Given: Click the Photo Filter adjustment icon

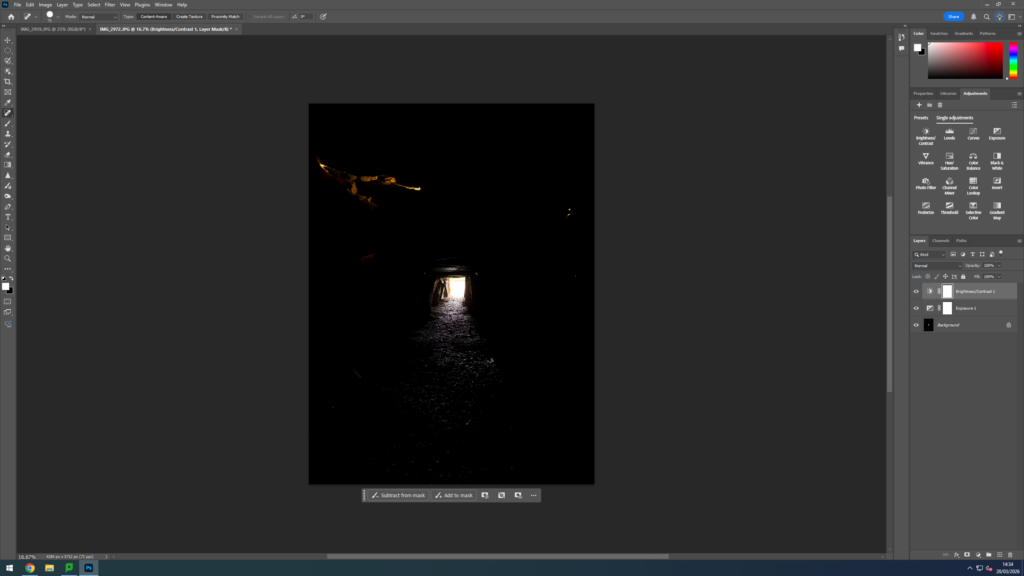Looking at the screenshot, I should pyautogui.click(x=926, y=183).
